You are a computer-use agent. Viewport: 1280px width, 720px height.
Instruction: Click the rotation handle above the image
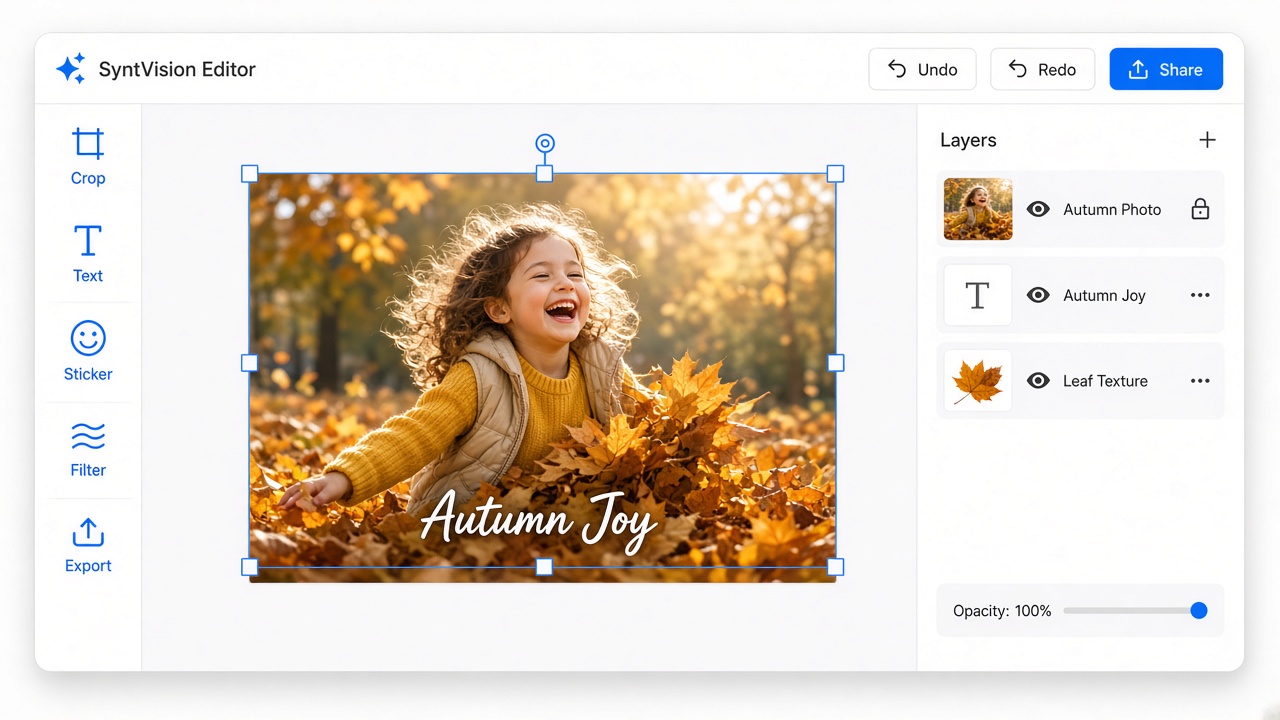544,144
